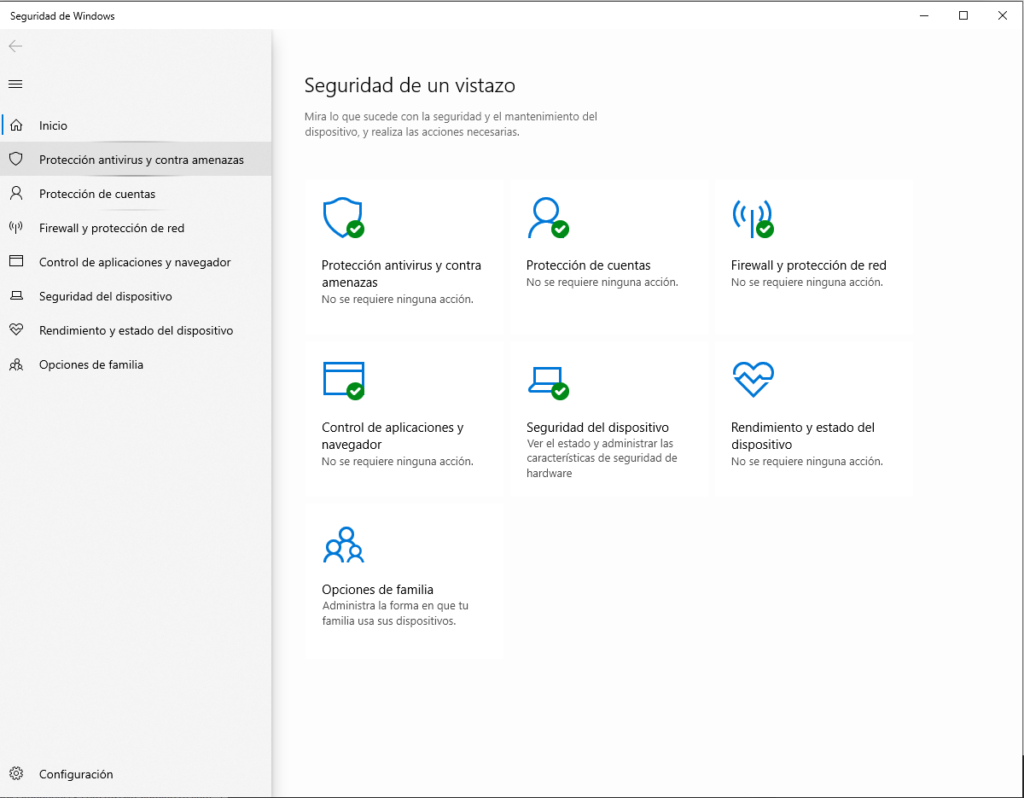
Task: Click the gear icon next to Configuración
Action: (16, 773)
